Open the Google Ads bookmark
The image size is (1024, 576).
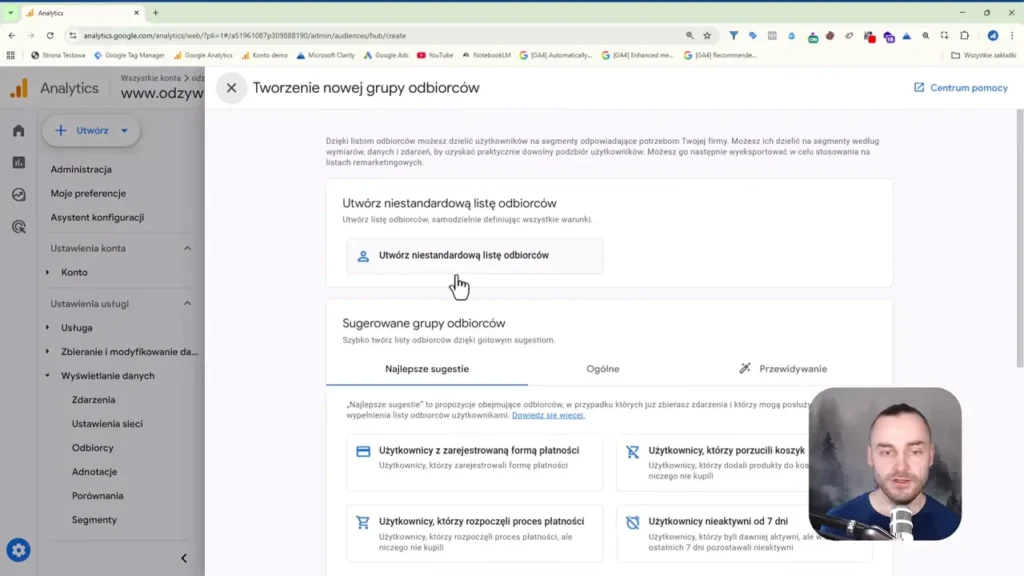pyautogui.click(x=386, y=56)
